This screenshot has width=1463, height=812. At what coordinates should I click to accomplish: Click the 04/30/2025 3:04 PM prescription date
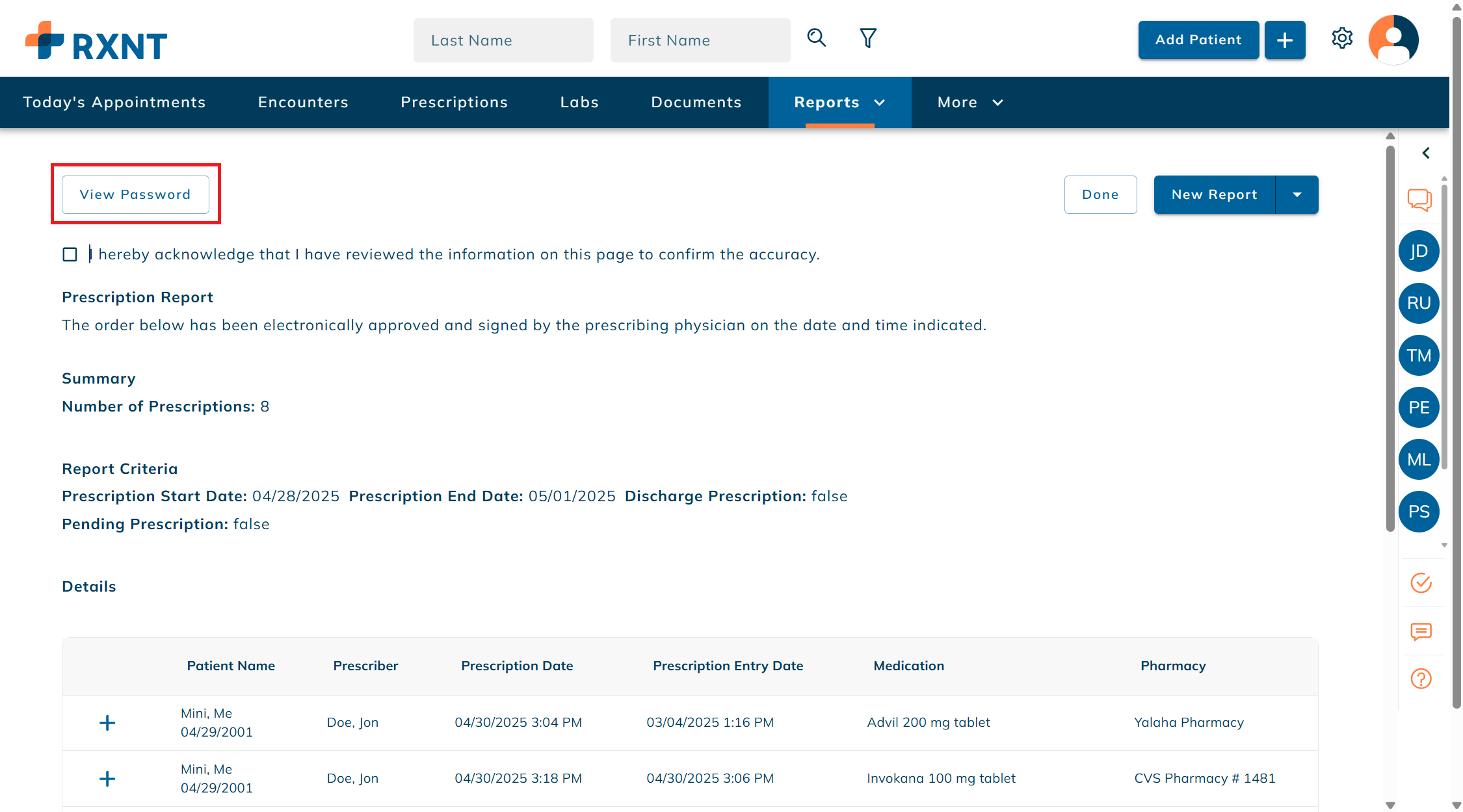518,722
